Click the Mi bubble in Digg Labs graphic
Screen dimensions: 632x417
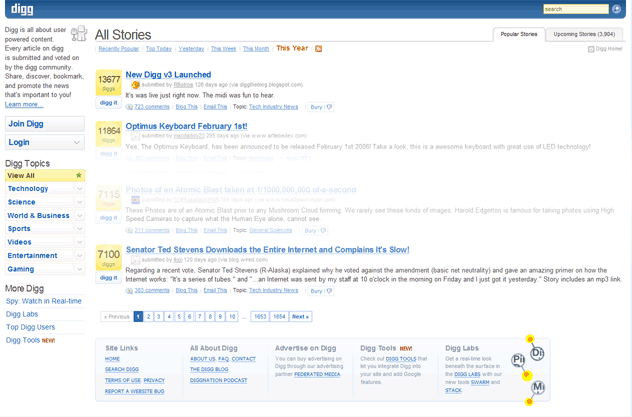pyautogui.click(x=538, y=388)
